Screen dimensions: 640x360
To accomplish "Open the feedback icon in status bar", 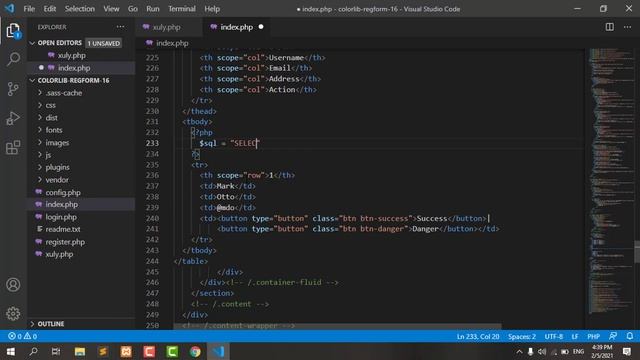I will pos(613,336).
